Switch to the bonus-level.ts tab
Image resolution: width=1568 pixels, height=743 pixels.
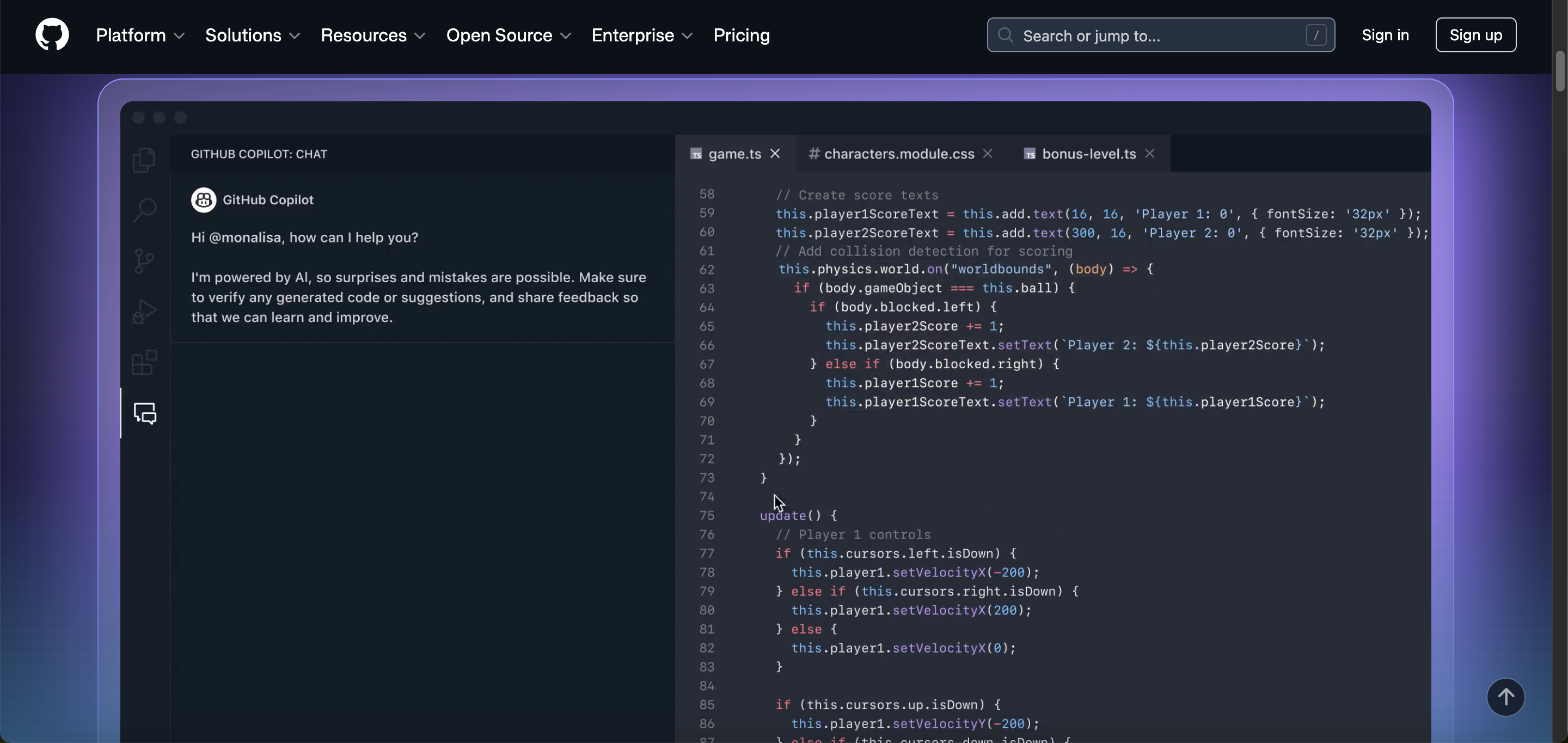1089,154
